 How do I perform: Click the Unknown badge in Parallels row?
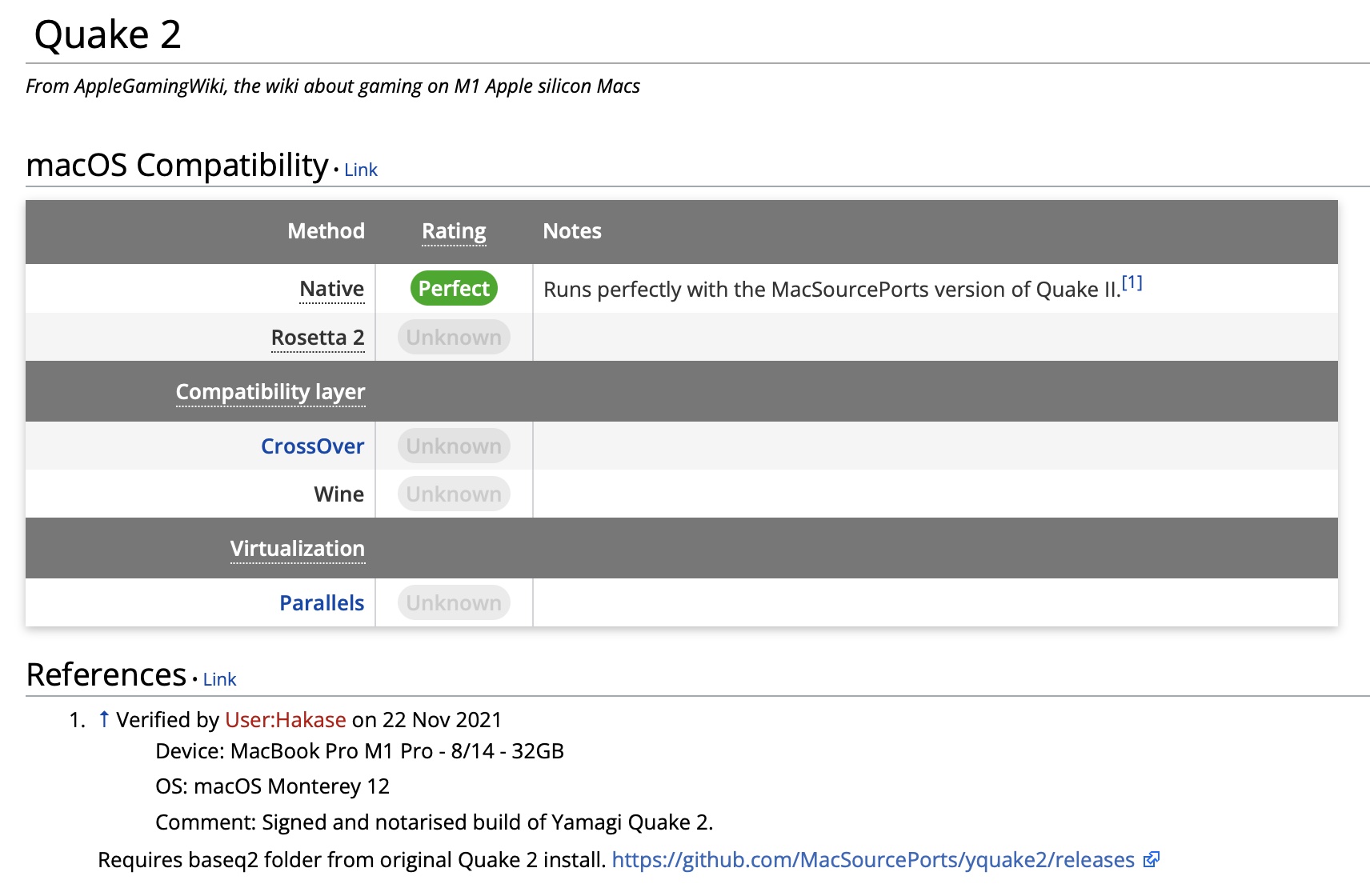pos(454,603)
